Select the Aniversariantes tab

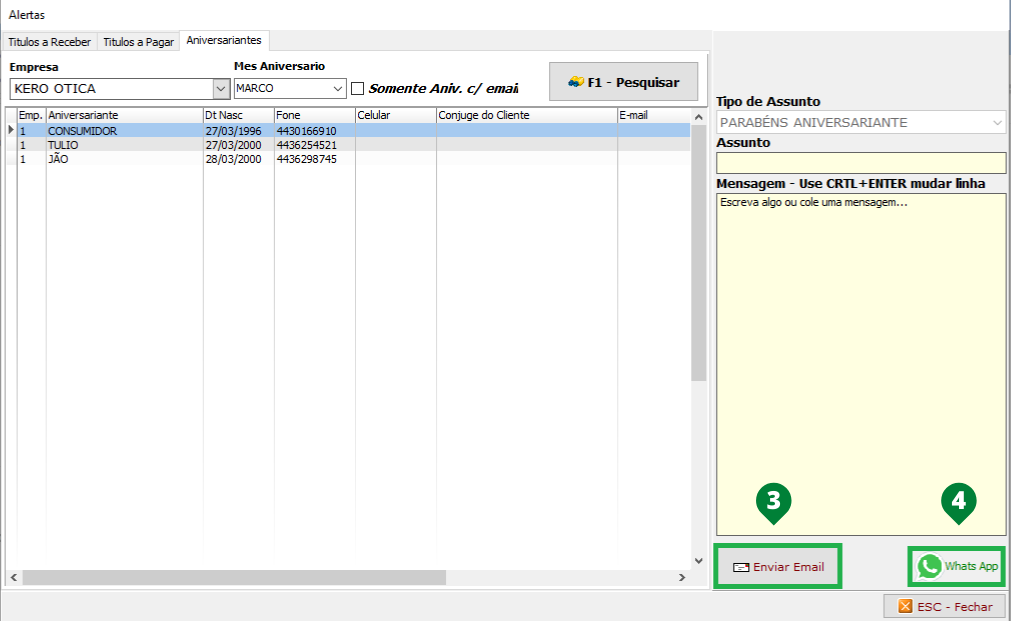coord(224,40)
